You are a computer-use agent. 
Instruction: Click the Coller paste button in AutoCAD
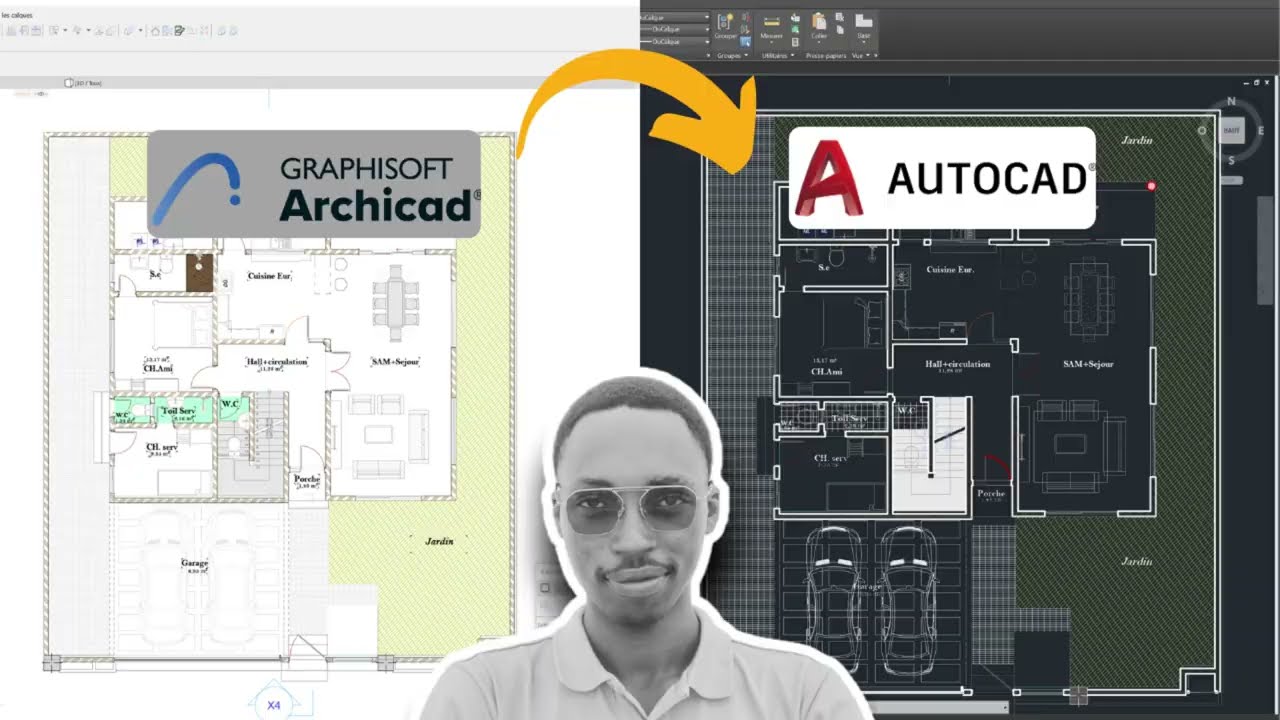pyautogui.click(x=819, y=27)
